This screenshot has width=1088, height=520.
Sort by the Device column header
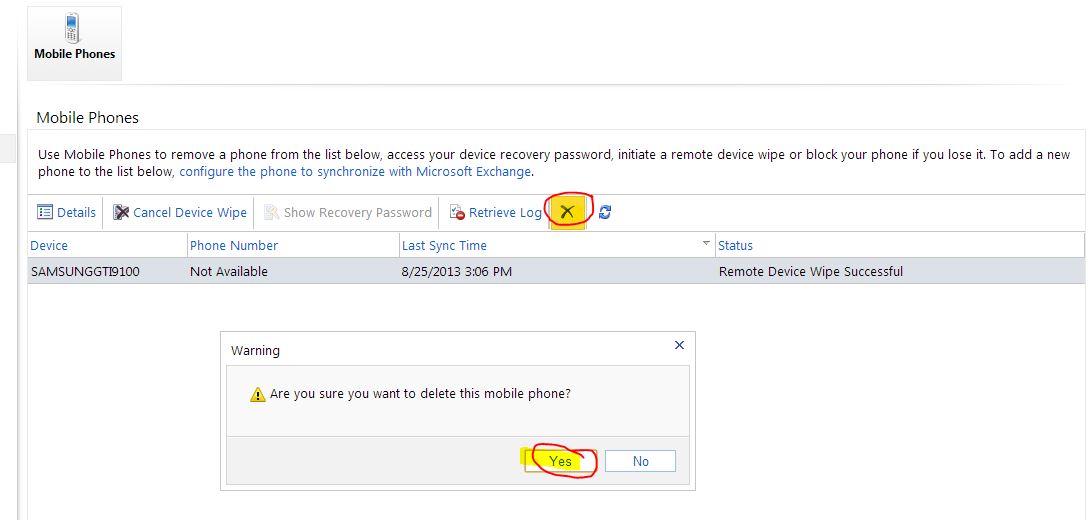(x=49, y=245)
